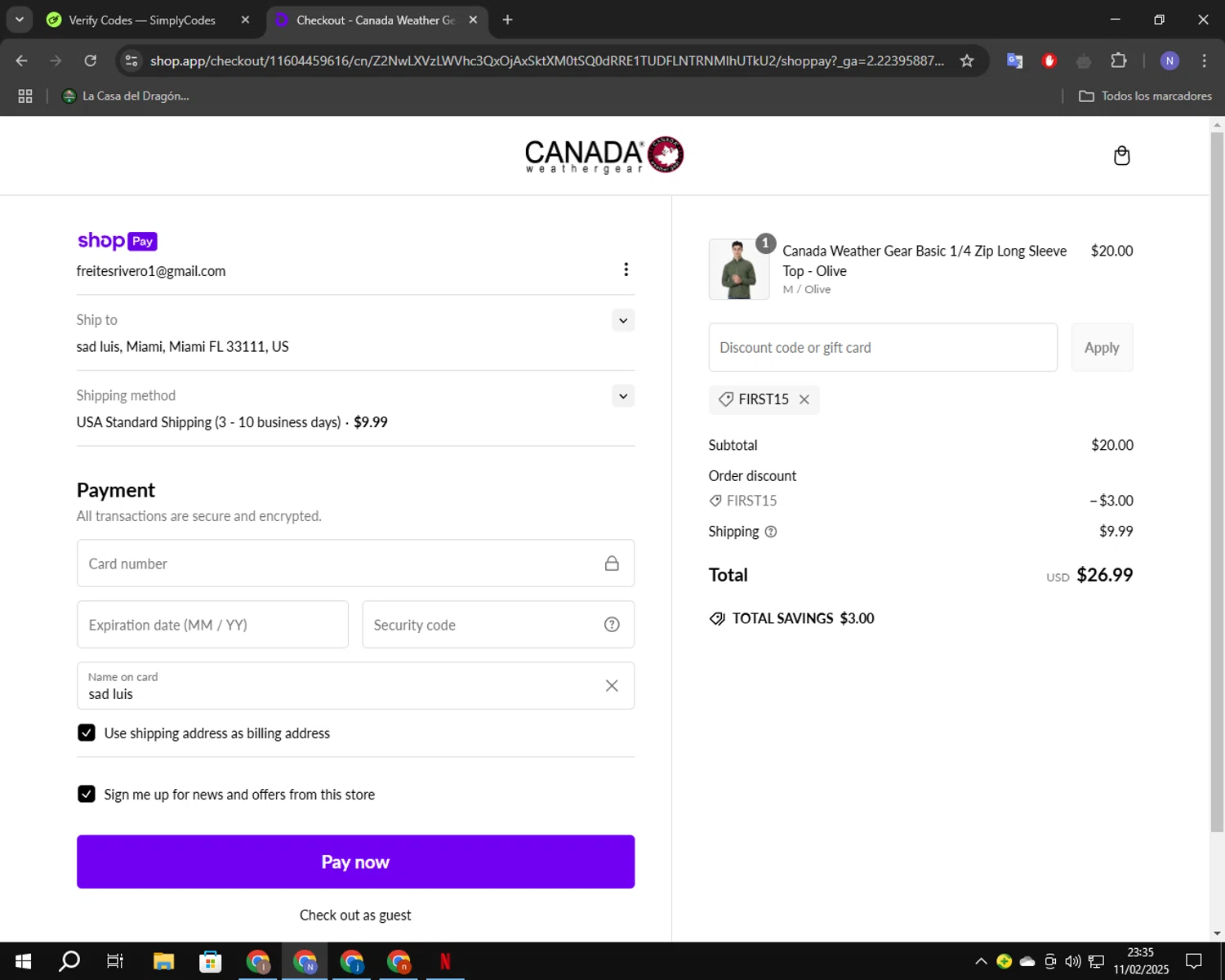Open the red ad blocker extension
Screen dimensions: 1225x980
click(x=1049, y=60)
